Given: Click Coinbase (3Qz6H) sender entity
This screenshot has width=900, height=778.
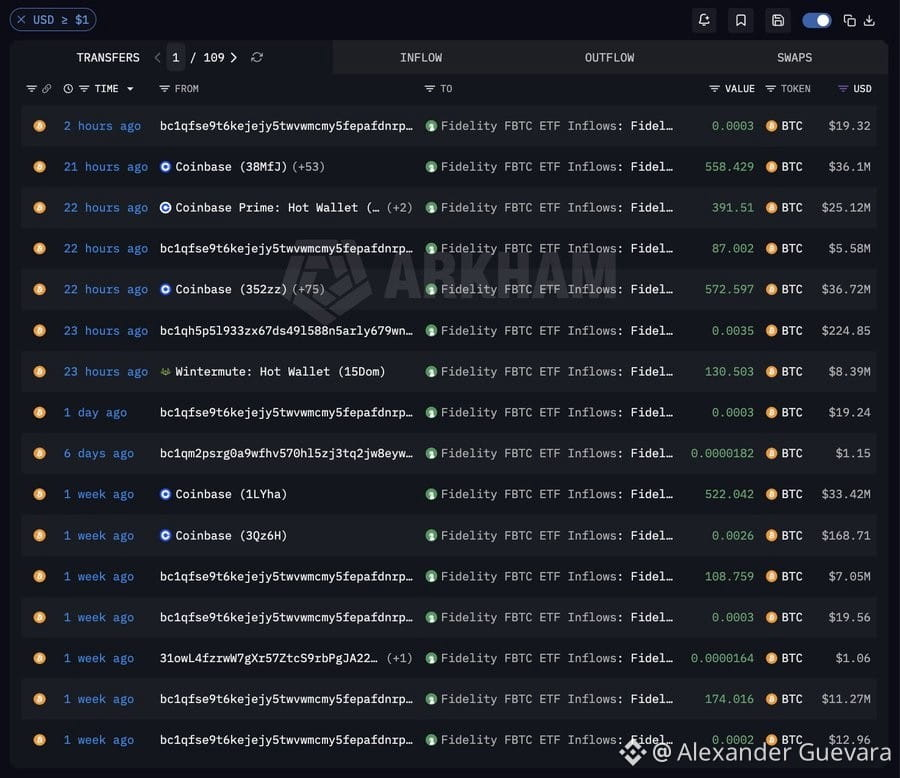Looking at the screenshot, I should pyautogui.click(x=231, y=536).
